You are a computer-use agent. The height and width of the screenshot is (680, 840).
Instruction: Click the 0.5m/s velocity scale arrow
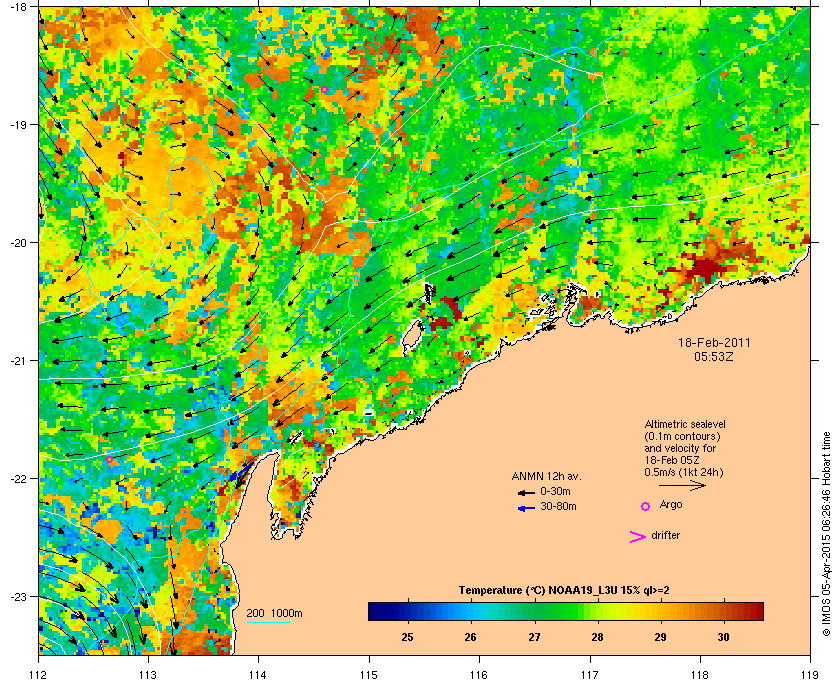point(682,485)
